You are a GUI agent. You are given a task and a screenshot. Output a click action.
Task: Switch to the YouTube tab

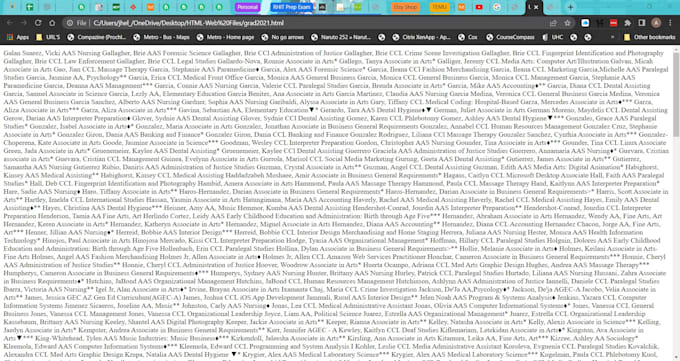479,7
